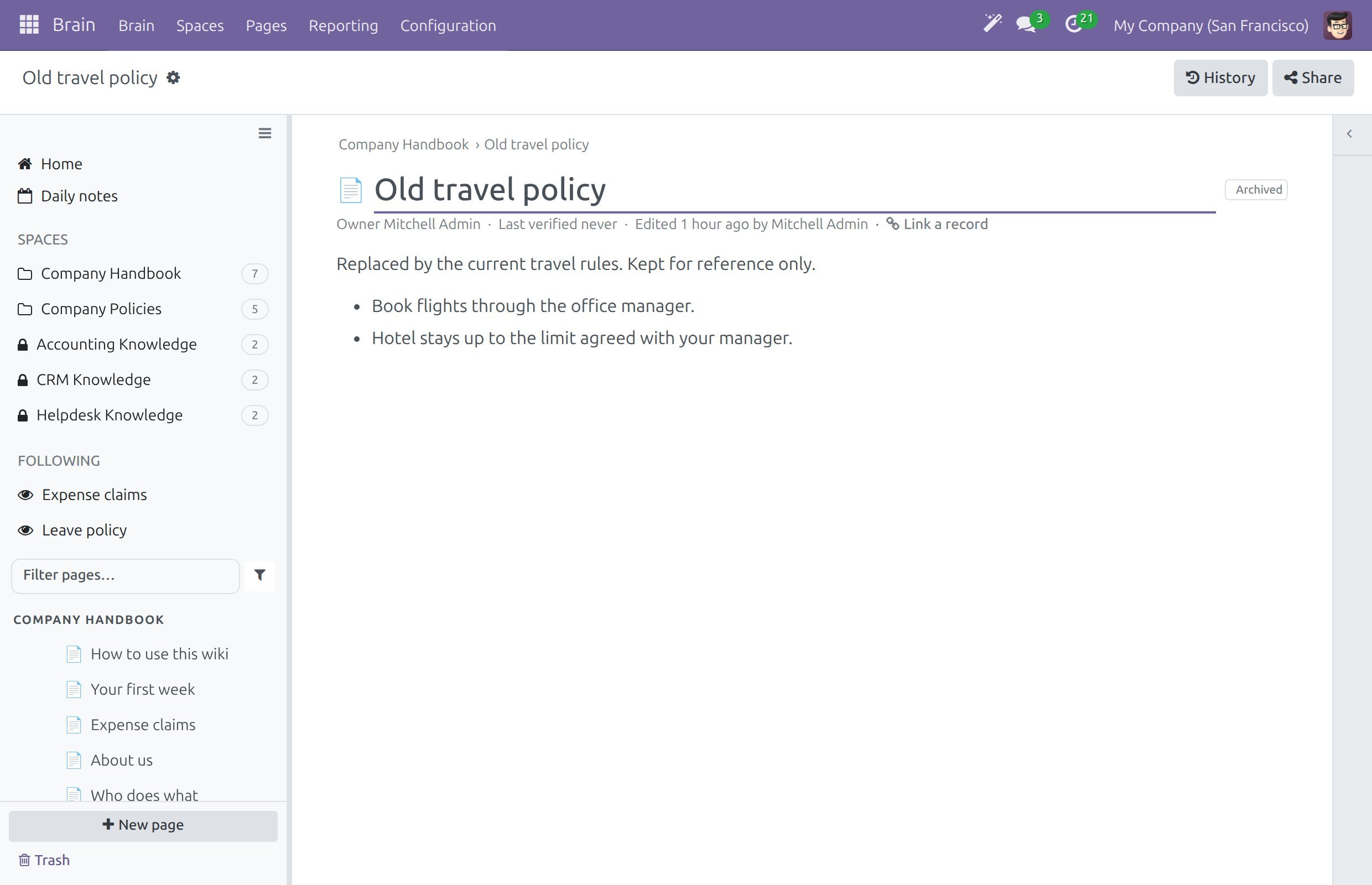Screen dimensions: 1372x885
Task: Open About us page
Action: pyautogui.click(x=121, y=761)
